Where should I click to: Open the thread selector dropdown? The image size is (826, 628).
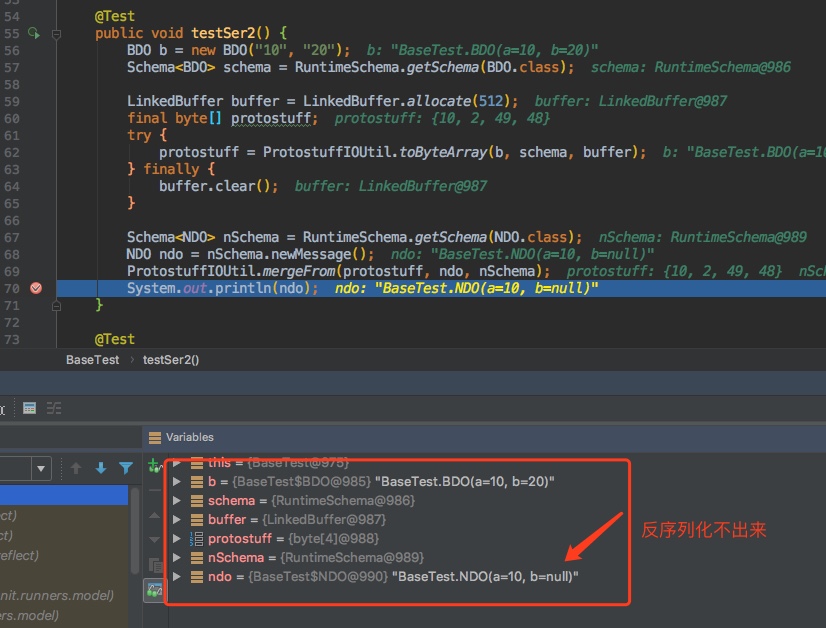(41, 468)
